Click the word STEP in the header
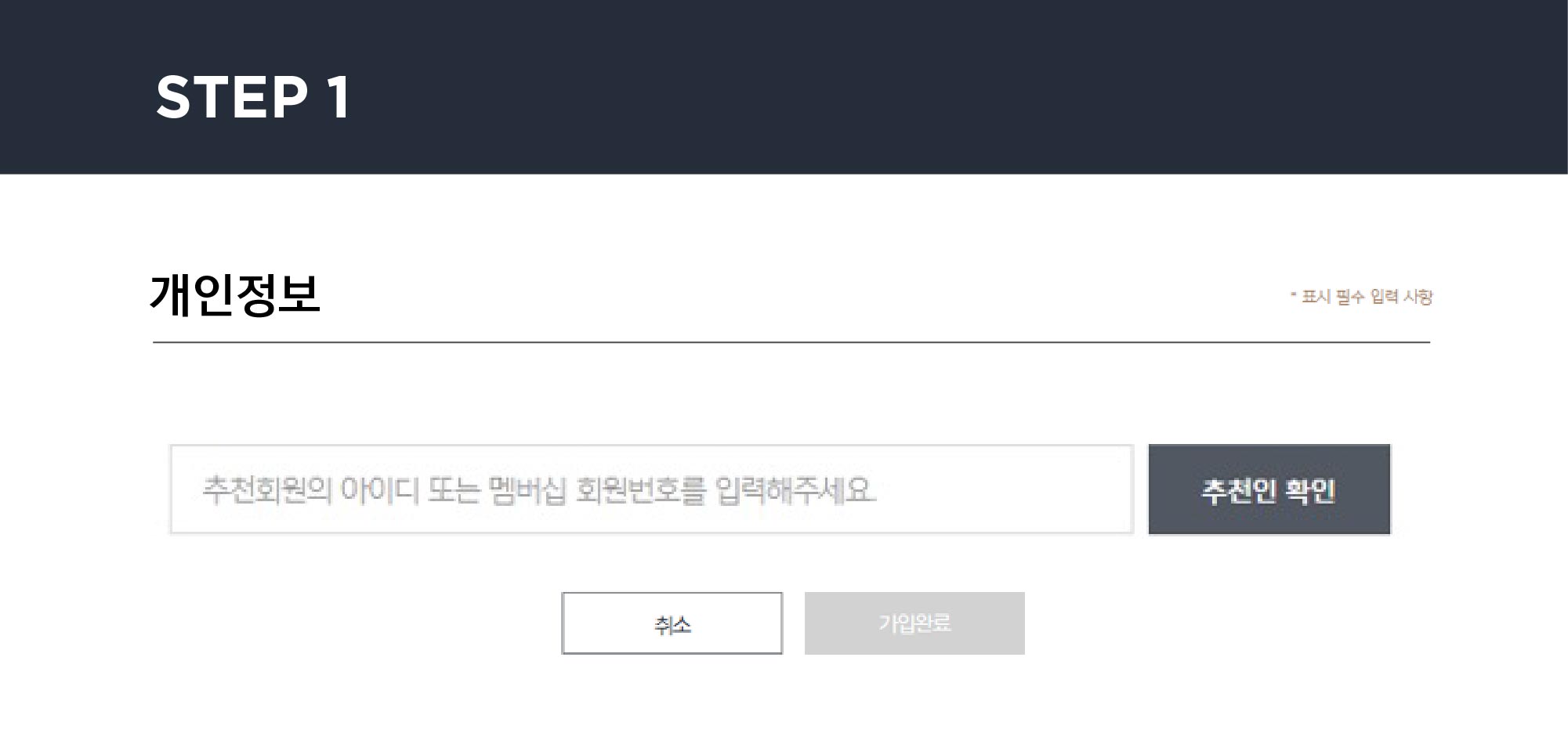The image size is (1568, 751). tap(232, 97)
